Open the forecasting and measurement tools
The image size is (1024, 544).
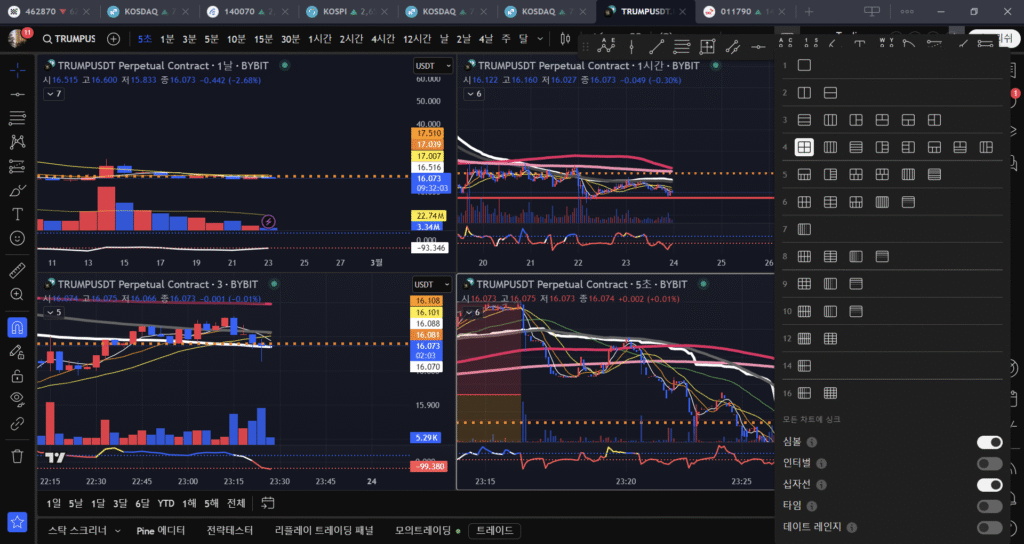click(x=17, y=167)
